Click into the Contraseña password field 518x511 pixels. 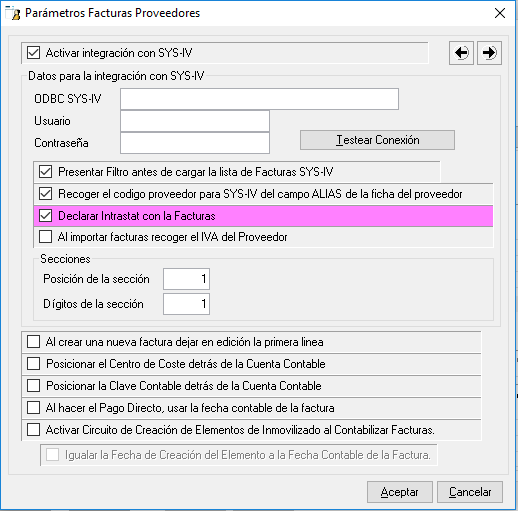click(195, 143)
